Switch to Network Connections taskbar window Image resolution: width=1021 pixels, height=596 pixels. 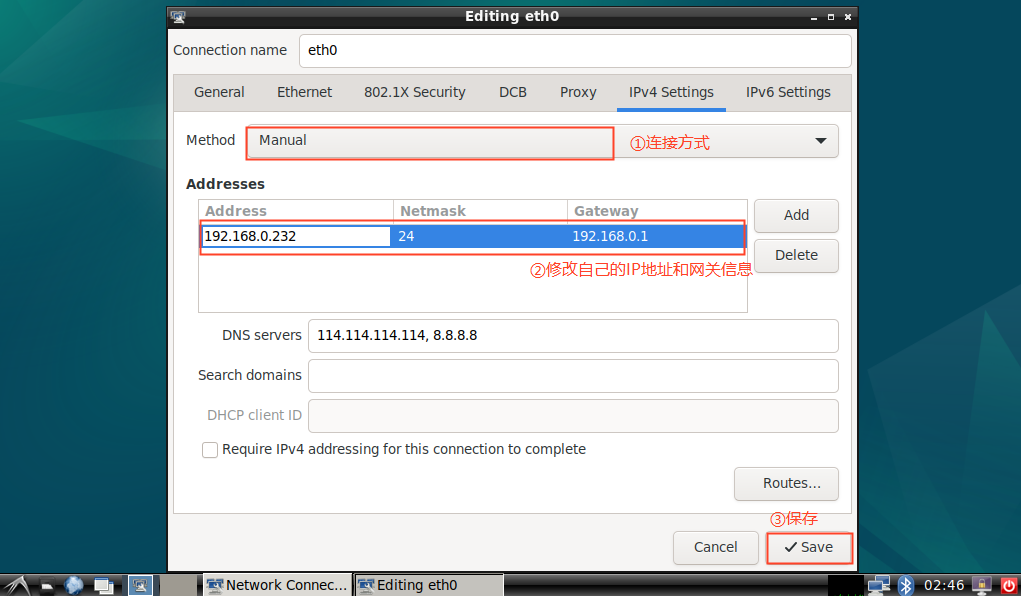click(277, 585)
